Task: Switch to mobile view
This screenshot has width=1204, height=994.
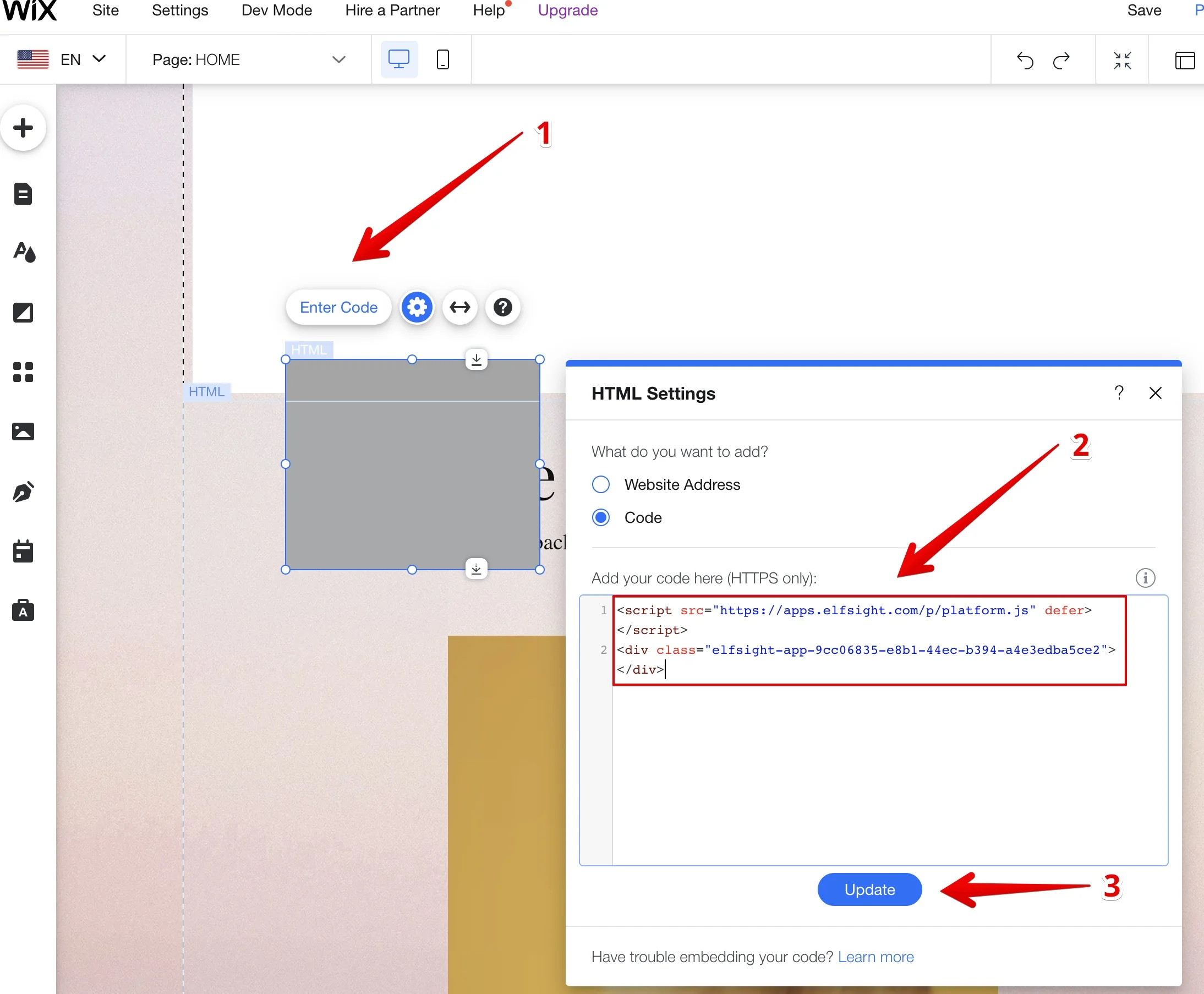Action: click(442, 59)
